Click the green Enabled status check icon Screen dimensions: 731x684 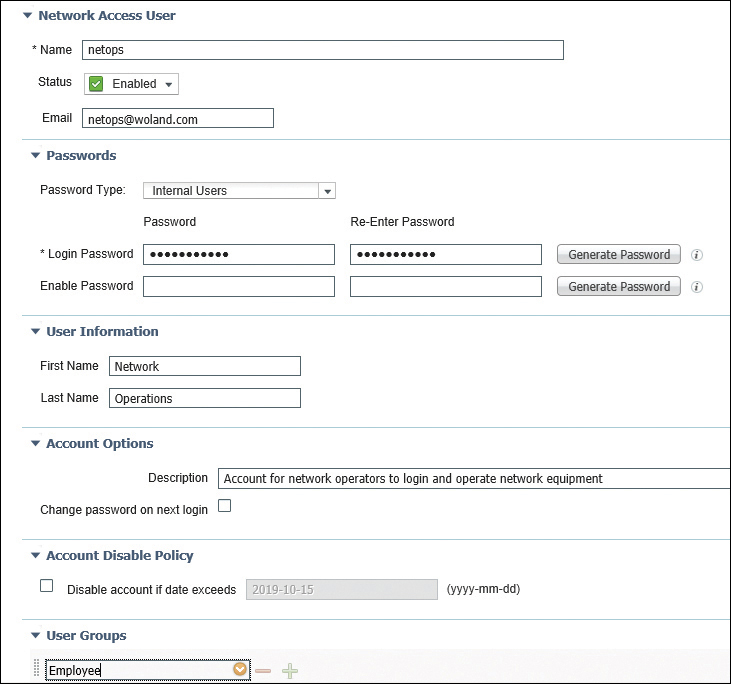tap(97, 84)
